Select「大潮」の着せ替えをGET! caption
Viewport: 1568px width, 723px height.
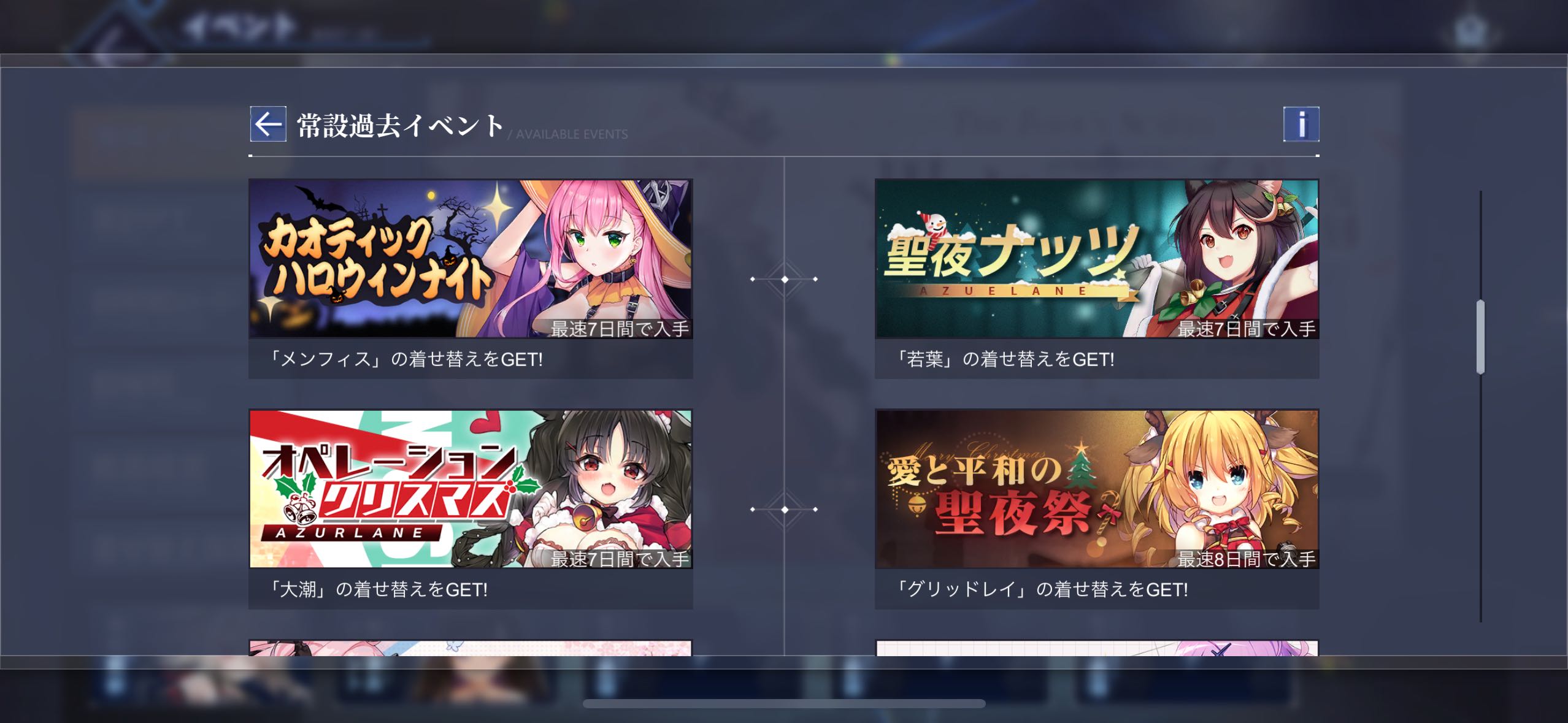click(377, 589)
